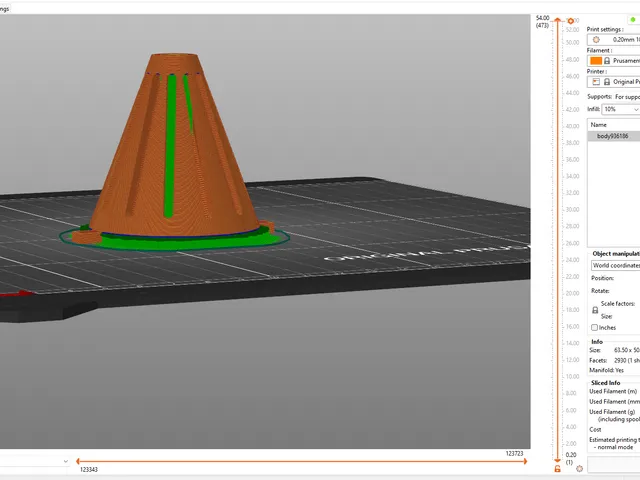
Task: Grab the bottom thumb of vertical layer slider
Action: click(x=558, y=460)
